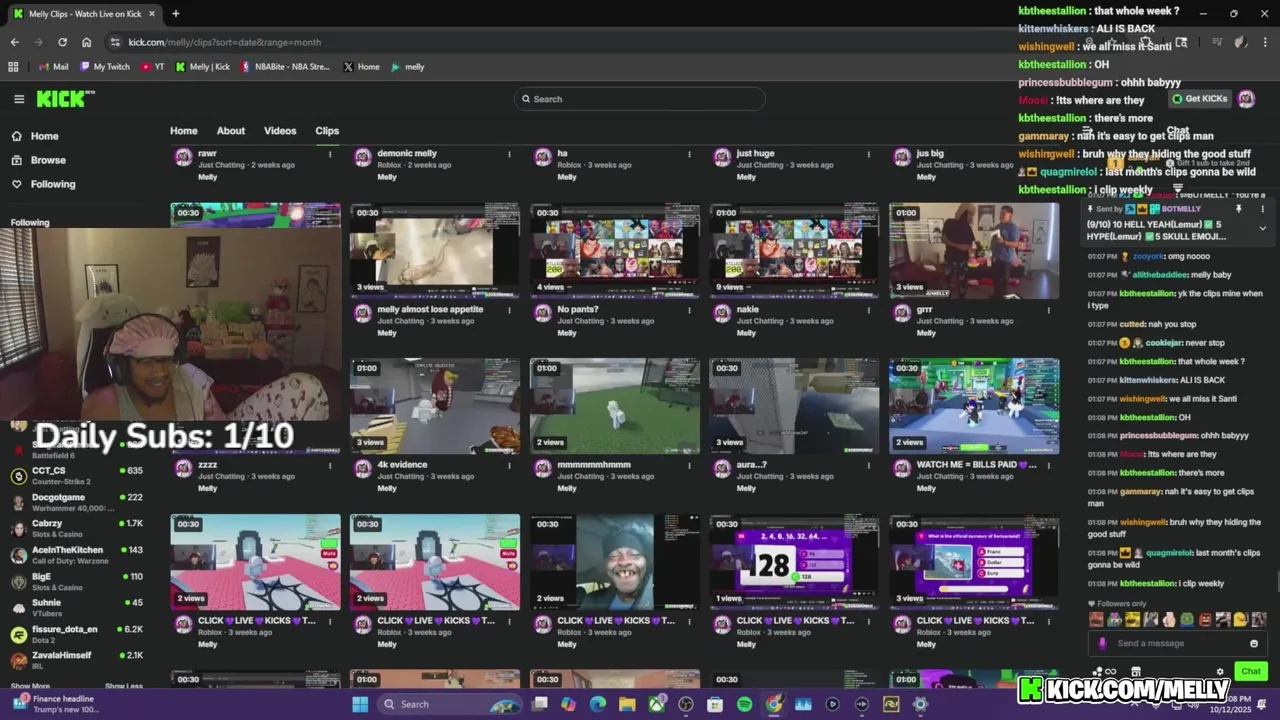Switch to the Videos tab
The width and height of the screenshot is (1280, 720).
point(280,131)
